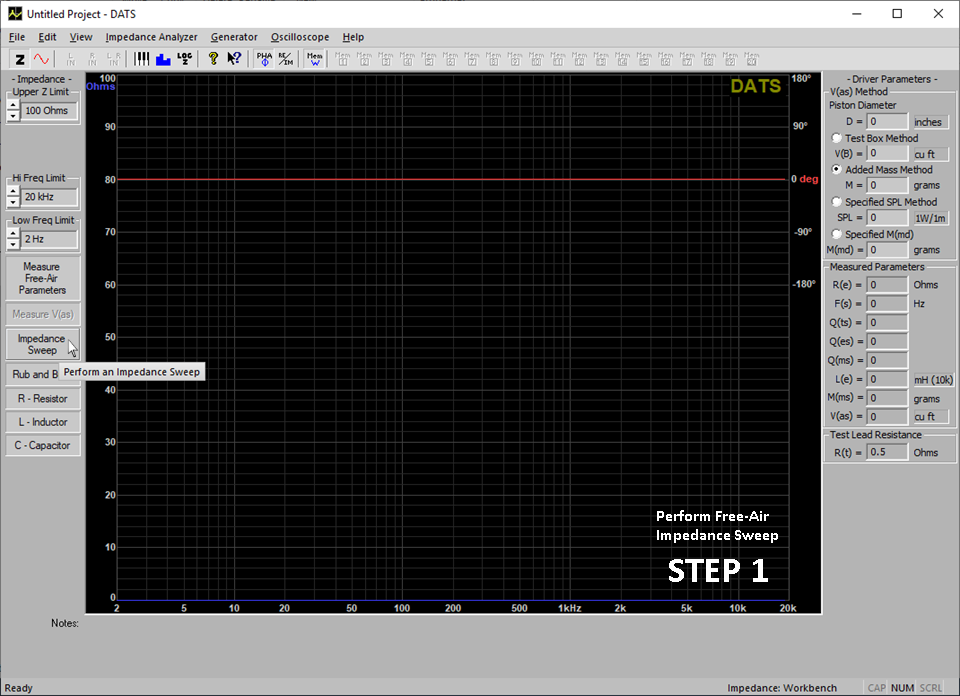
Task: Click the DATS app icon in title bar
Action: pyautogui.click(x=15, y=13)
